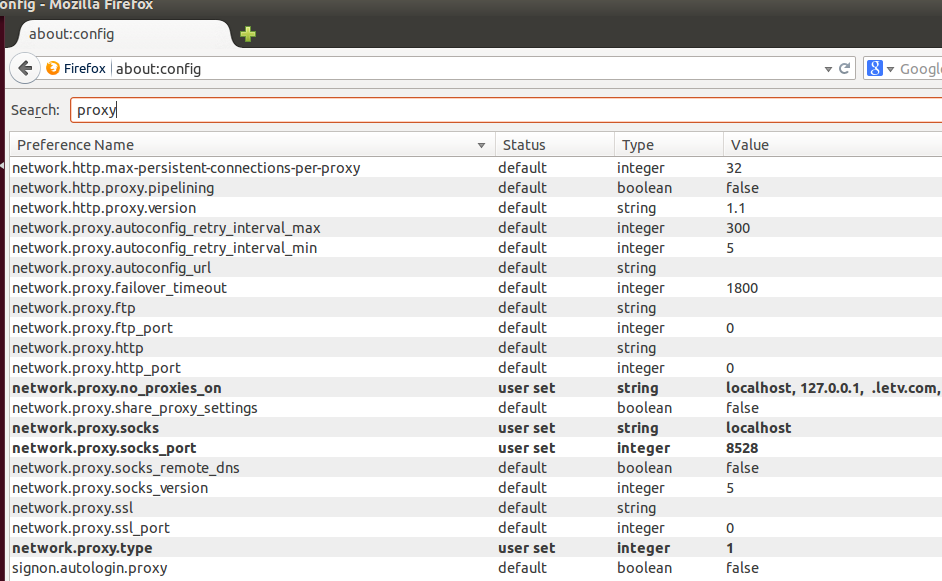Select network.proxy.http_port preference
This screenshot has height=581, width=942.
(96, 368)
